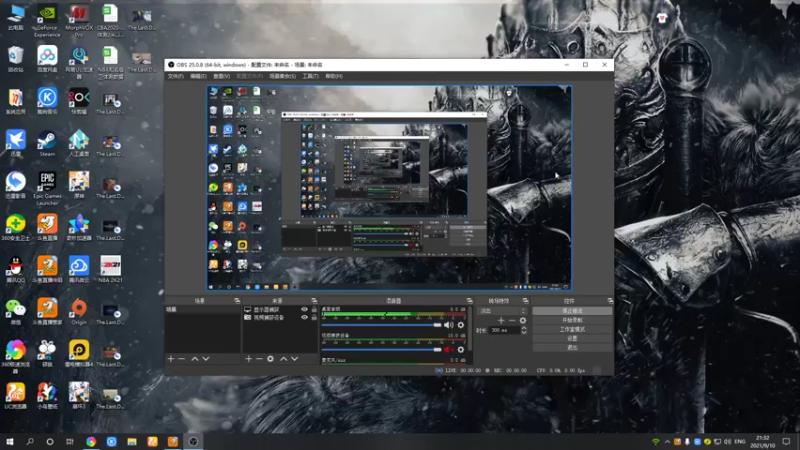The width and height of the screenshot is (800, 450).
Task: Adjust the desktop audio volume slider
Action: [x=382, y=325]
